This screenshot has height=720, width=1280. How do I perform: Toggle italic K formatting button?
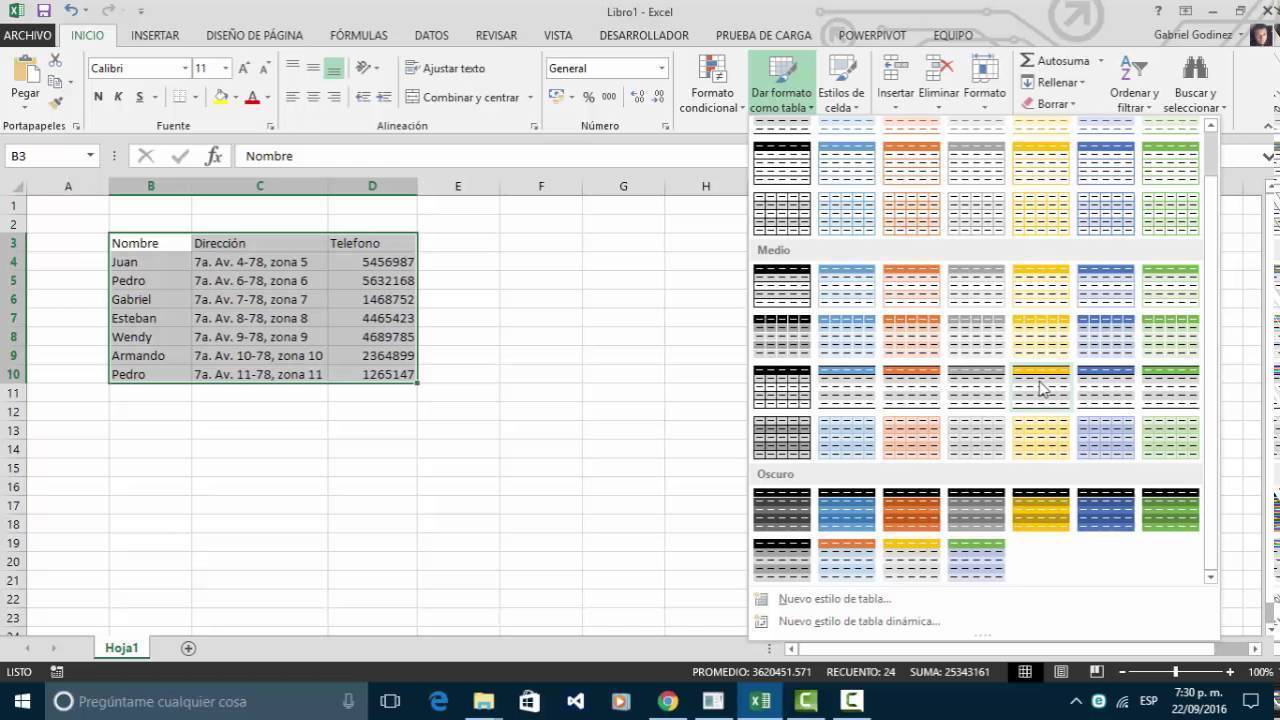(118, 97)
